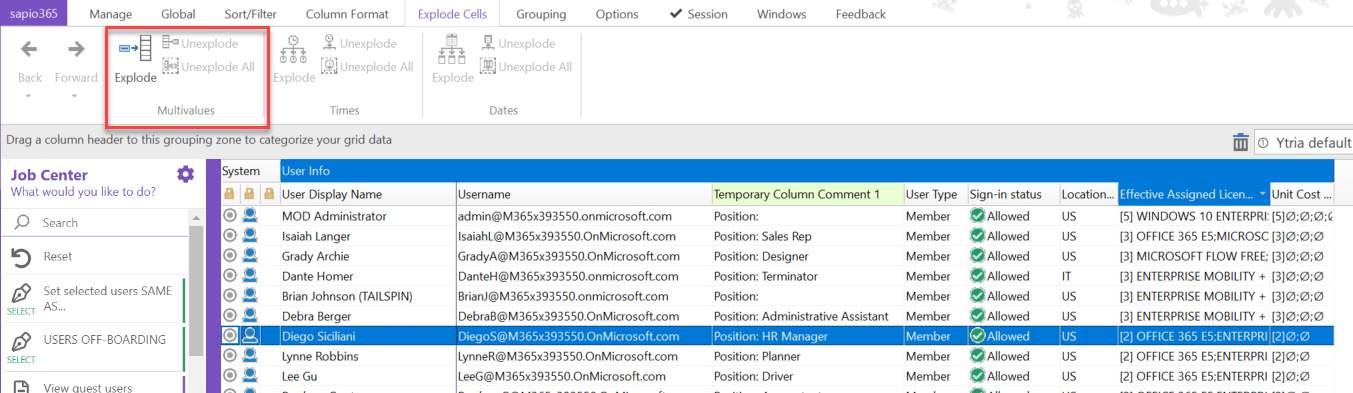Click the USERS OFF-BOARDING job icon

21,340
